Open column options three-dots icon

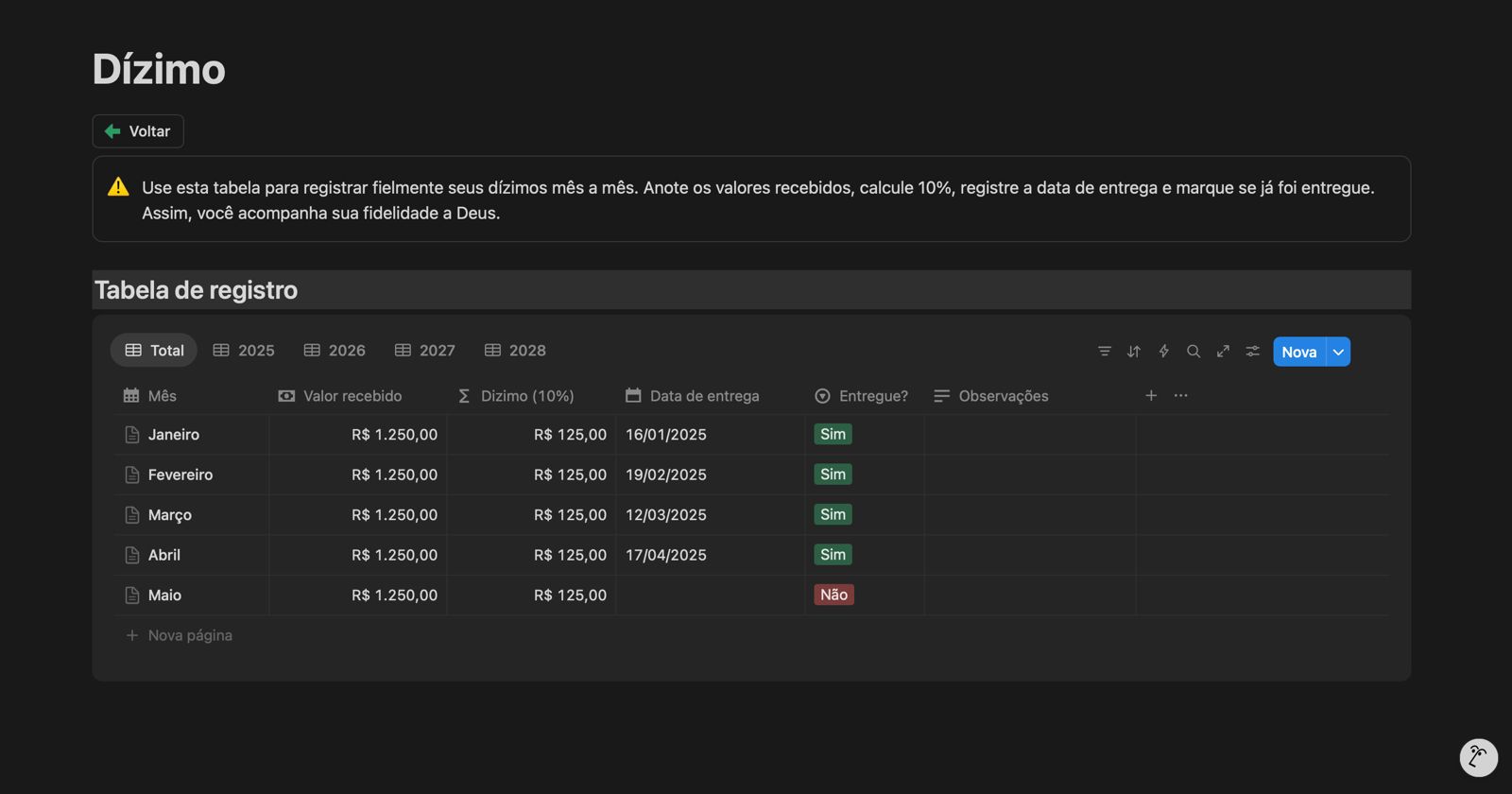pyautogui.click(x=1180, y=396)
